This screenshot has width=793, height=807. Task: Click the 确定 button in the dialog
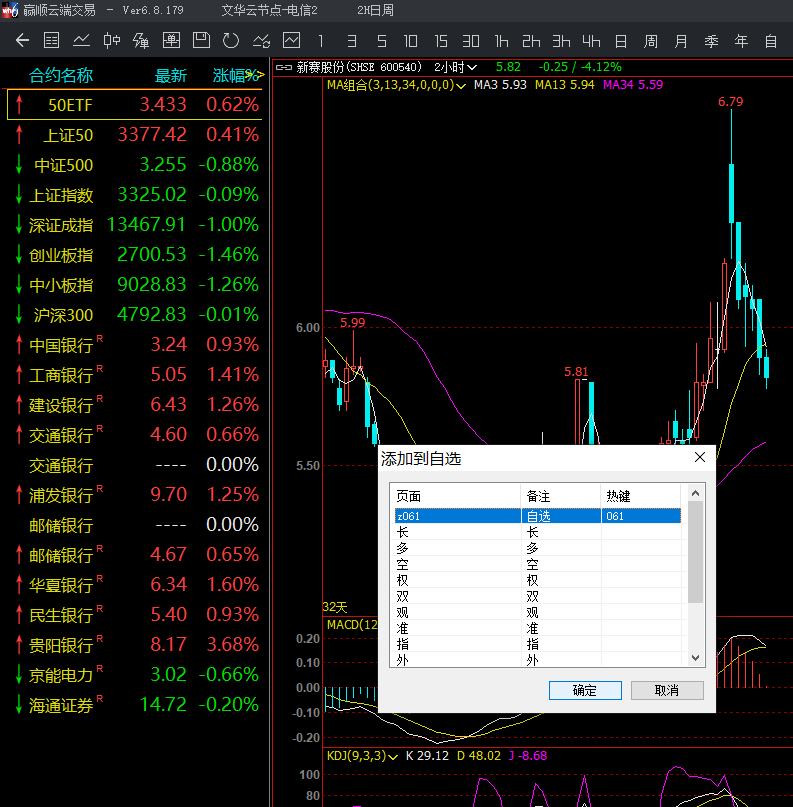click(x=585, y=690)
